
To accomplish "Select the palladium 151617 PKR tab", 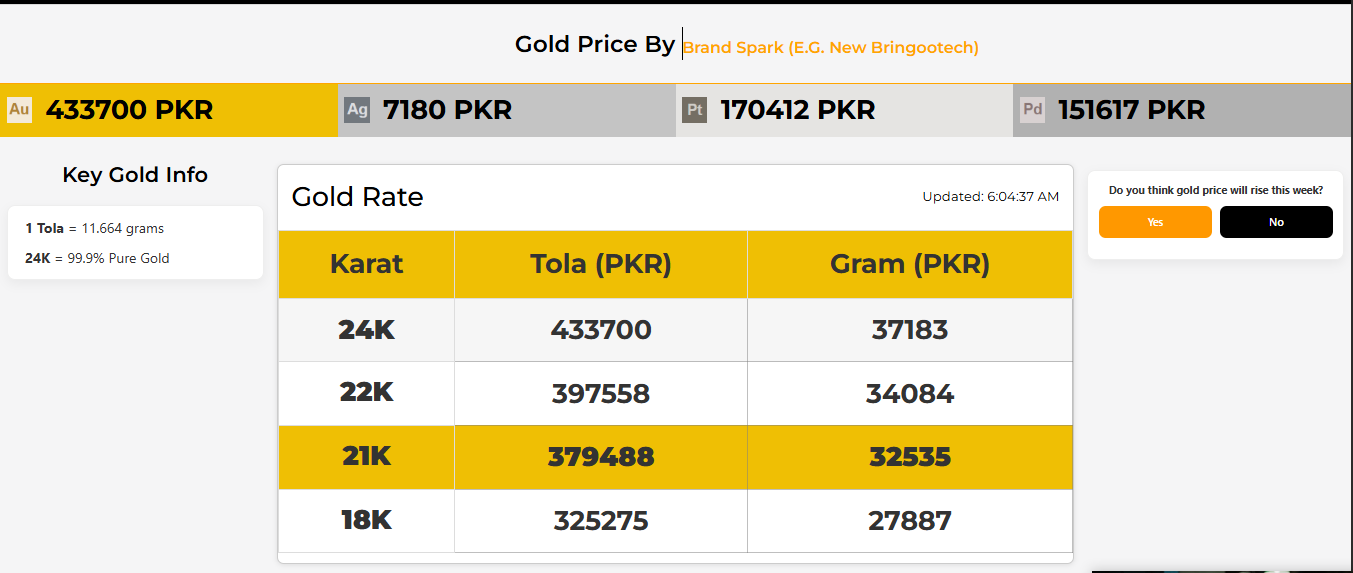I will point(1131,110).
